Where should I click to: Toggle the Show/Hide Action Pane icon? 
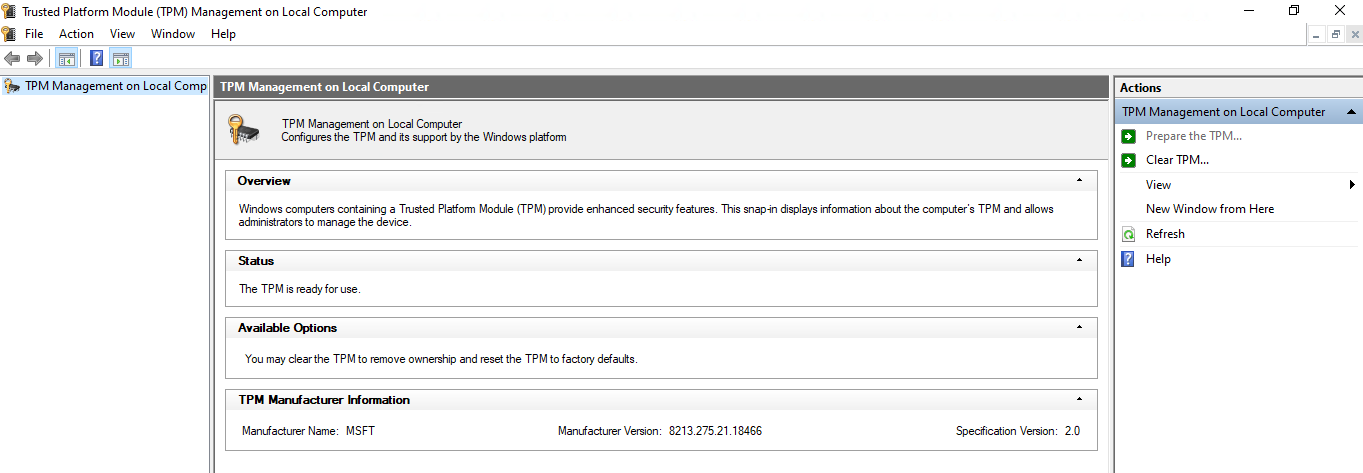121,58
